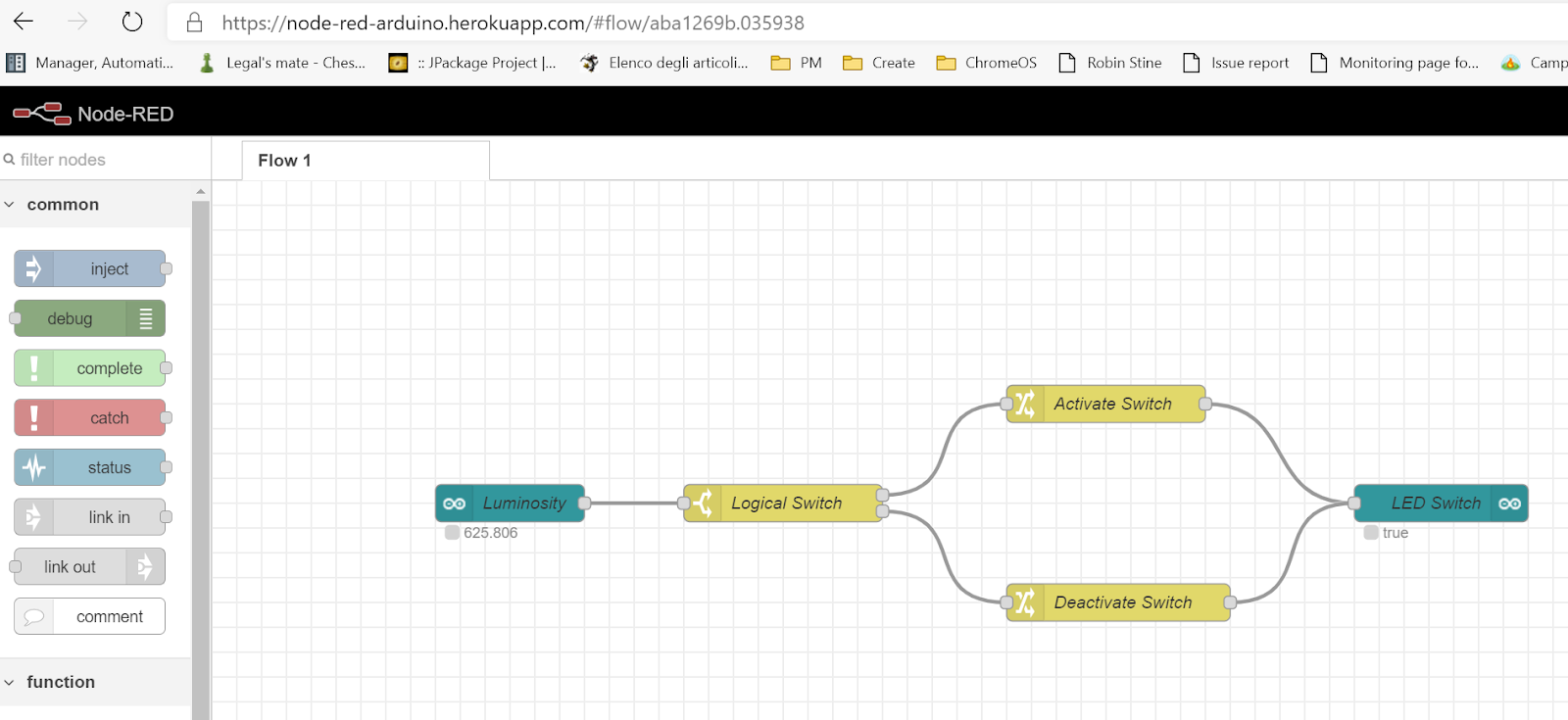Click the Luminosity Arduino infinity icon
Viewport: 1568px width, 720px height.
click(455, 504)
